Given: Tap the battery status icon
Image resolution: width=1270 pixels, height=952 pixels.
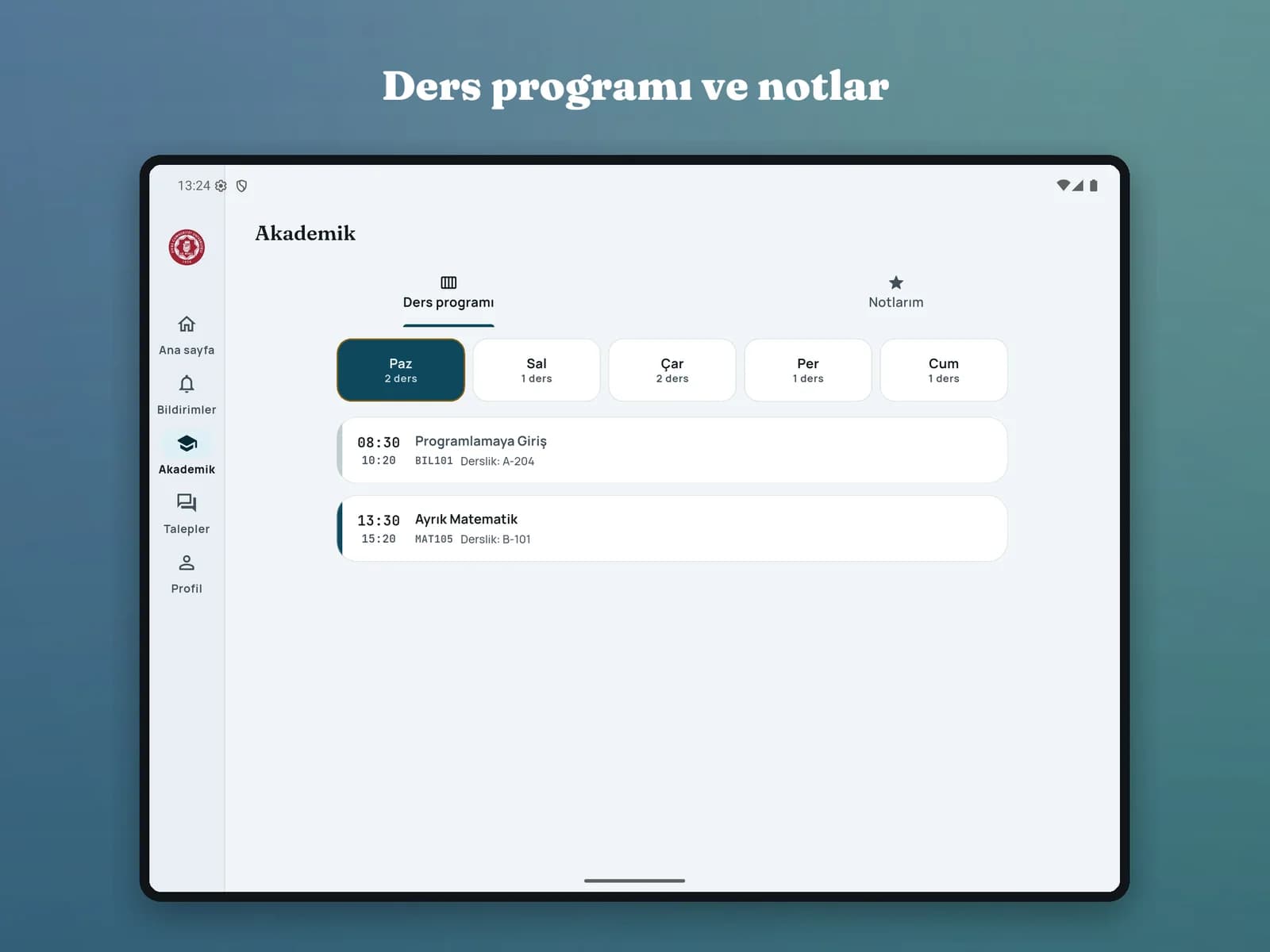Looking at the screenshot, I should tap(1094, 186).
